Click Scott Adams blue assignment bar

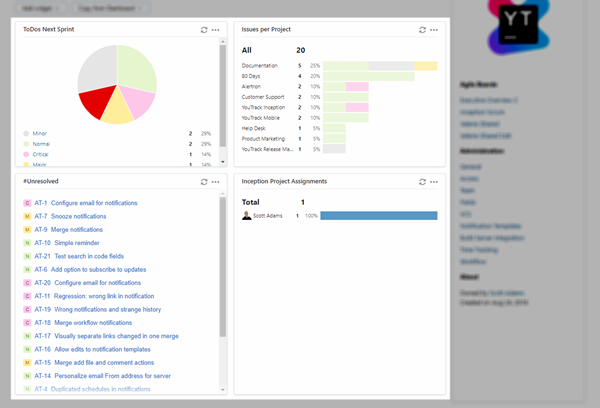coord(379,216)
